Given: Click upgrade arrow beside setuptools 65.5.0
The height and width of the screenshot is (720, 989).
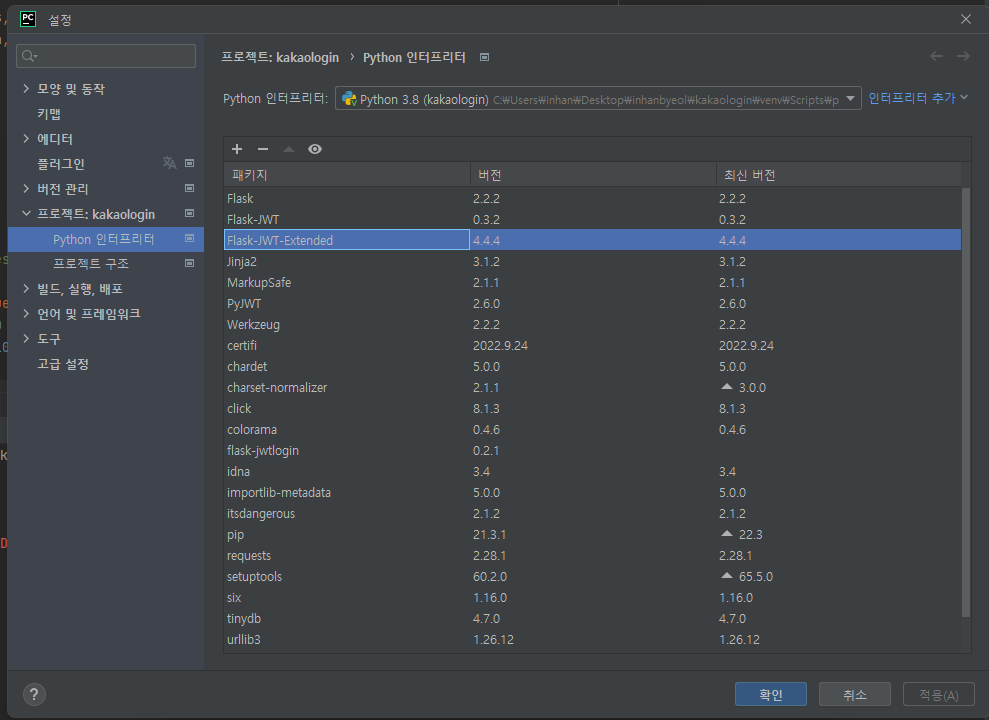Looking at the screenshot, I should coord(727,576).
